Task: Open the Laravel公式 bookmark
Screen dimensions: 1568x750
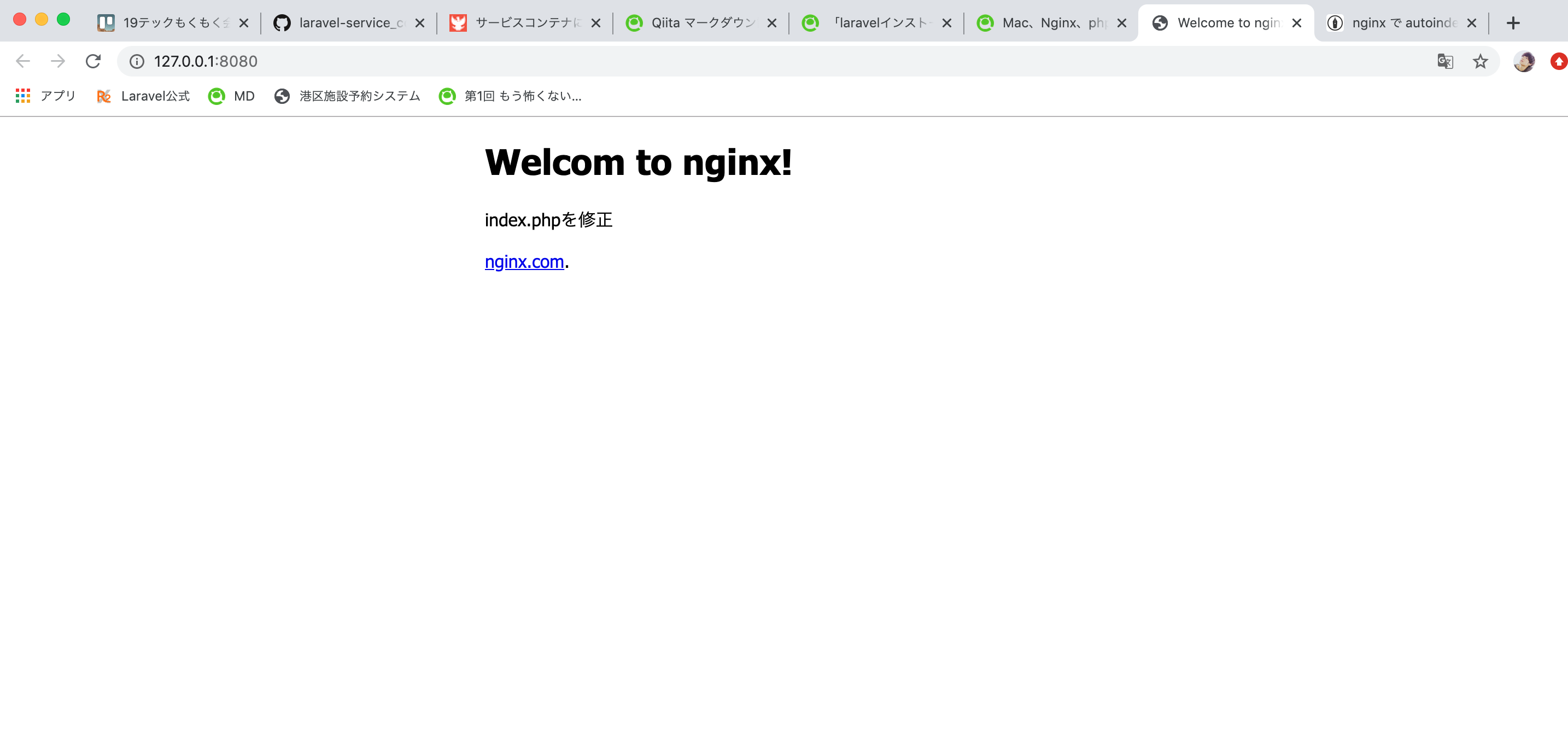Action: coord(143,96)
